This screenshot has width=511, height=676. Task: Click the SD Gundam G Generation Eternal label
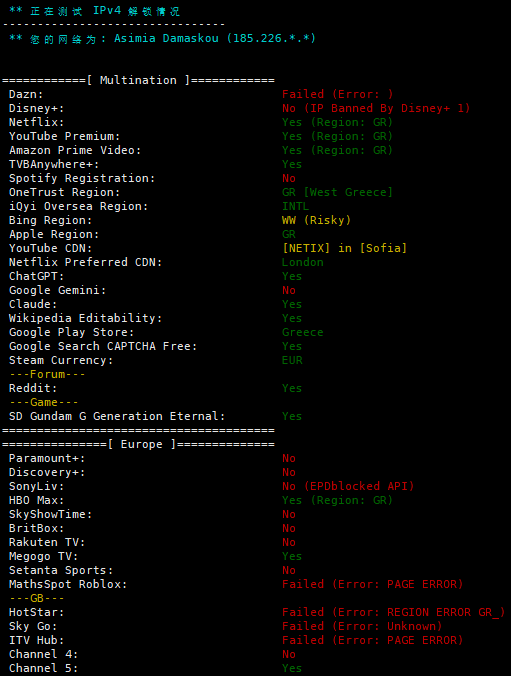tap(117, 416)
